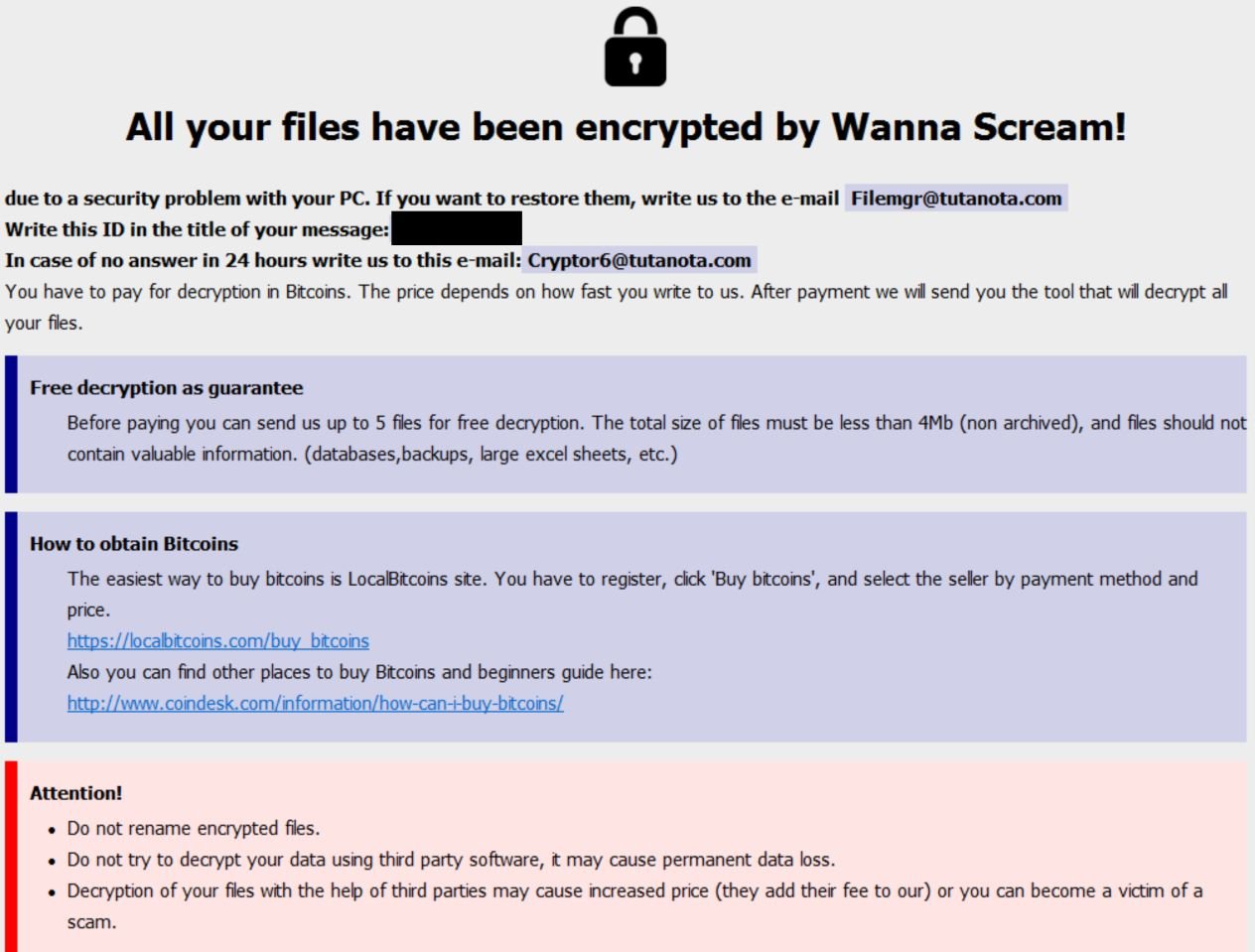The height and width of the screenshot is (952, 1255).
Task: Click the 'increased price' third parties bullet
Action: [633, 891]
